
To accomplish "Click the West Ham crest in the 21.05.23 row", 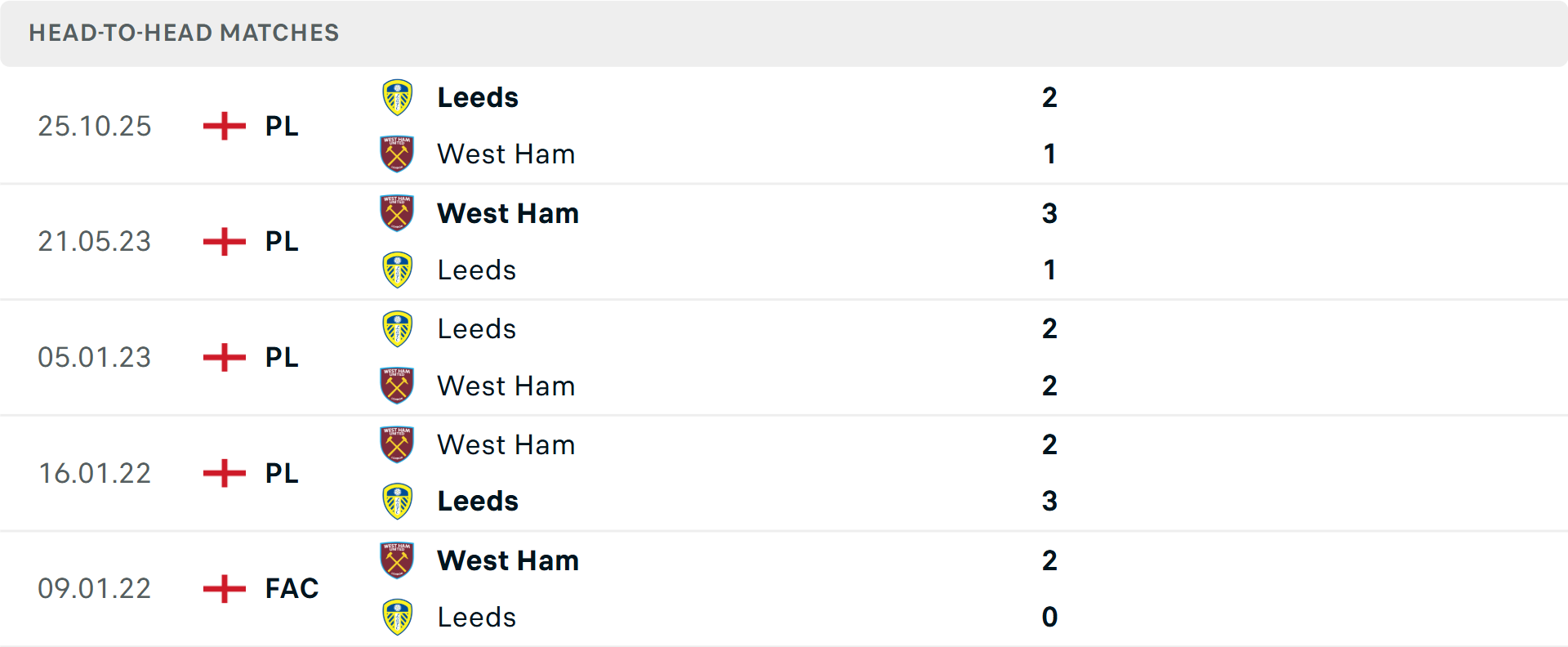I will [x=397, y=213].
